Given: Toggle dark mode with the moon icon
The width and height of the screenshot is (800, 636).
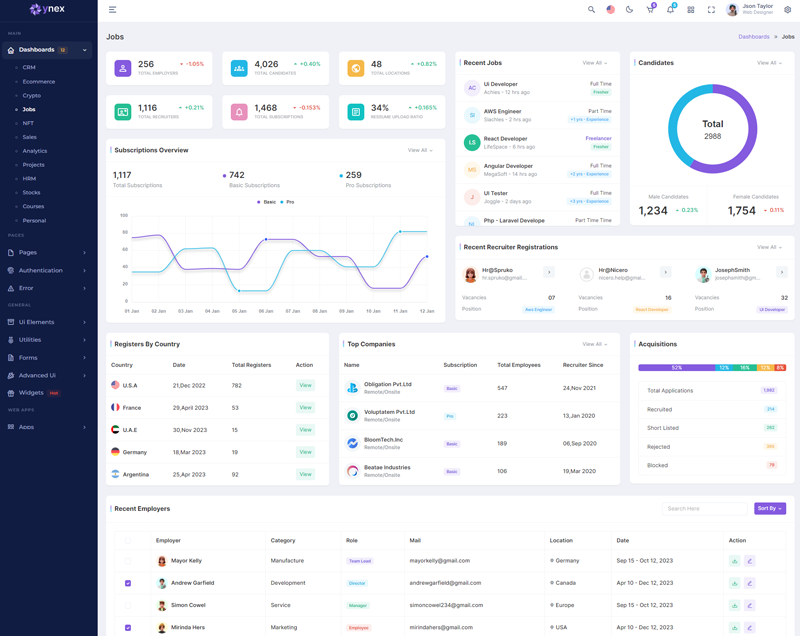Looking at the screenshot, I should pyautogui.click(x=630, y=10).
